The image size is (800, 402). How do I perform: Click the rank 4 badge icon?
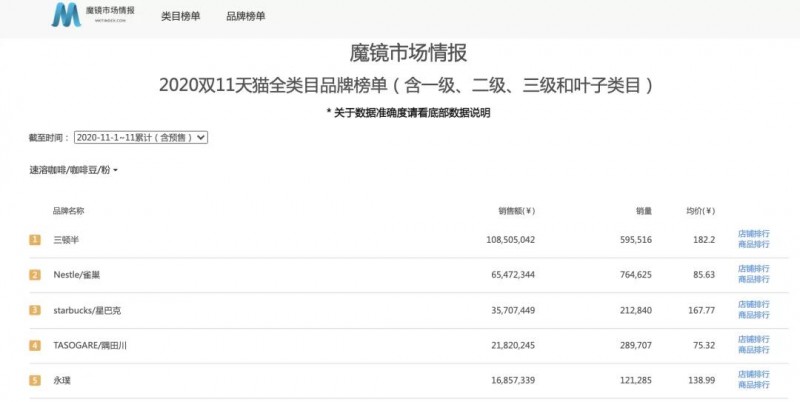tap(35, 345)
